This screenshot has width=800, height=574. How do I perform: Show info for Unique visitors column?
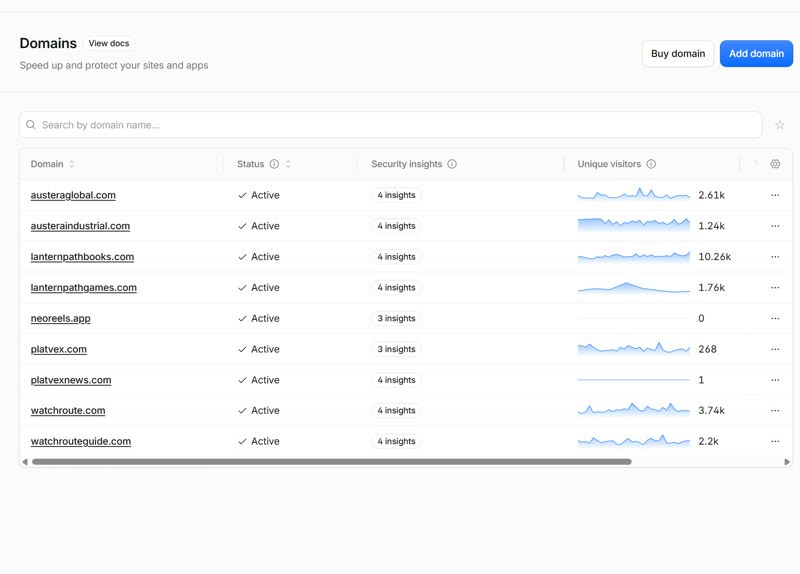click(651, 164)
